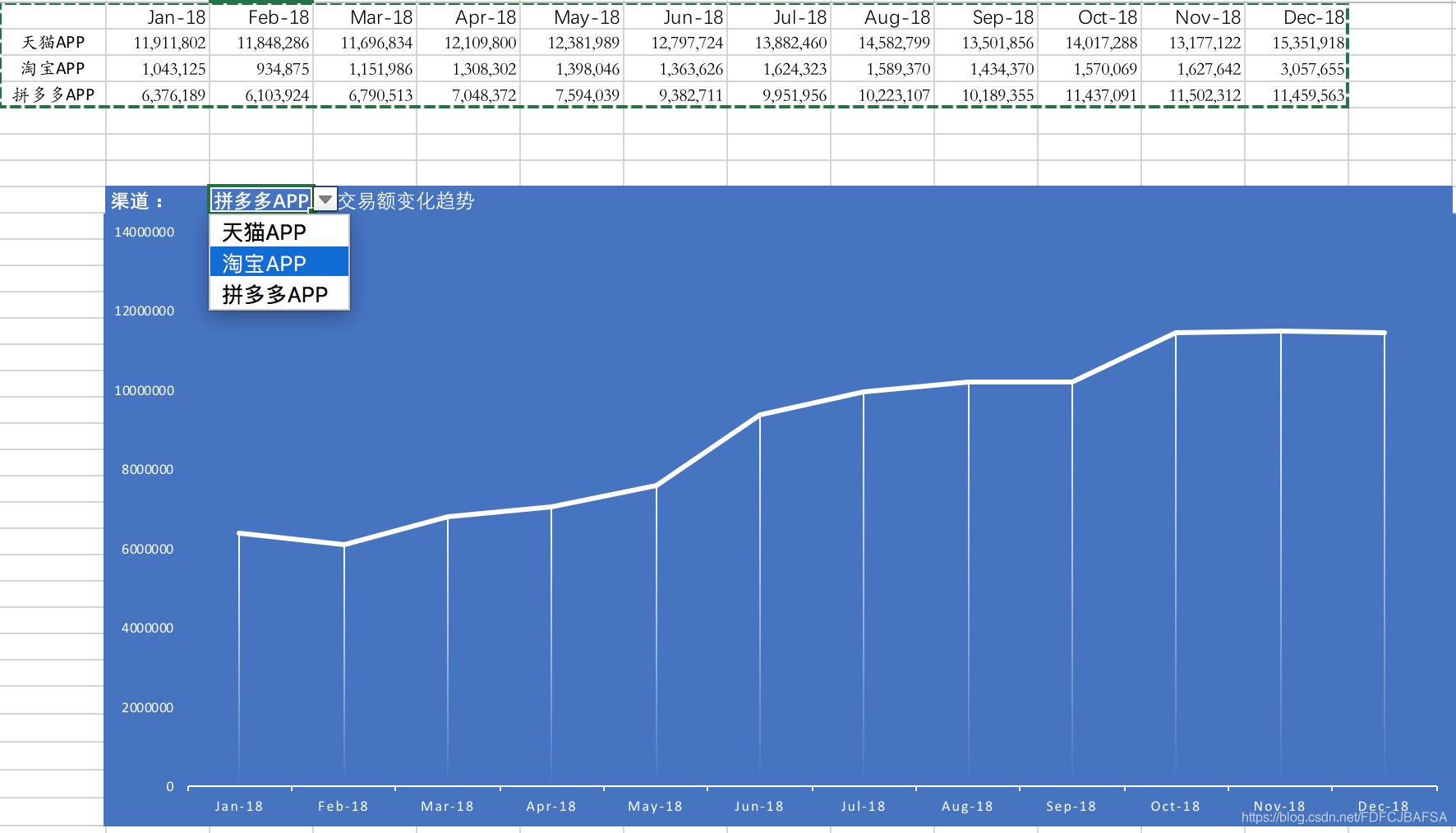Click the 淘宝APP row label cell
The image size is (1456, 833).
[53, 68]
